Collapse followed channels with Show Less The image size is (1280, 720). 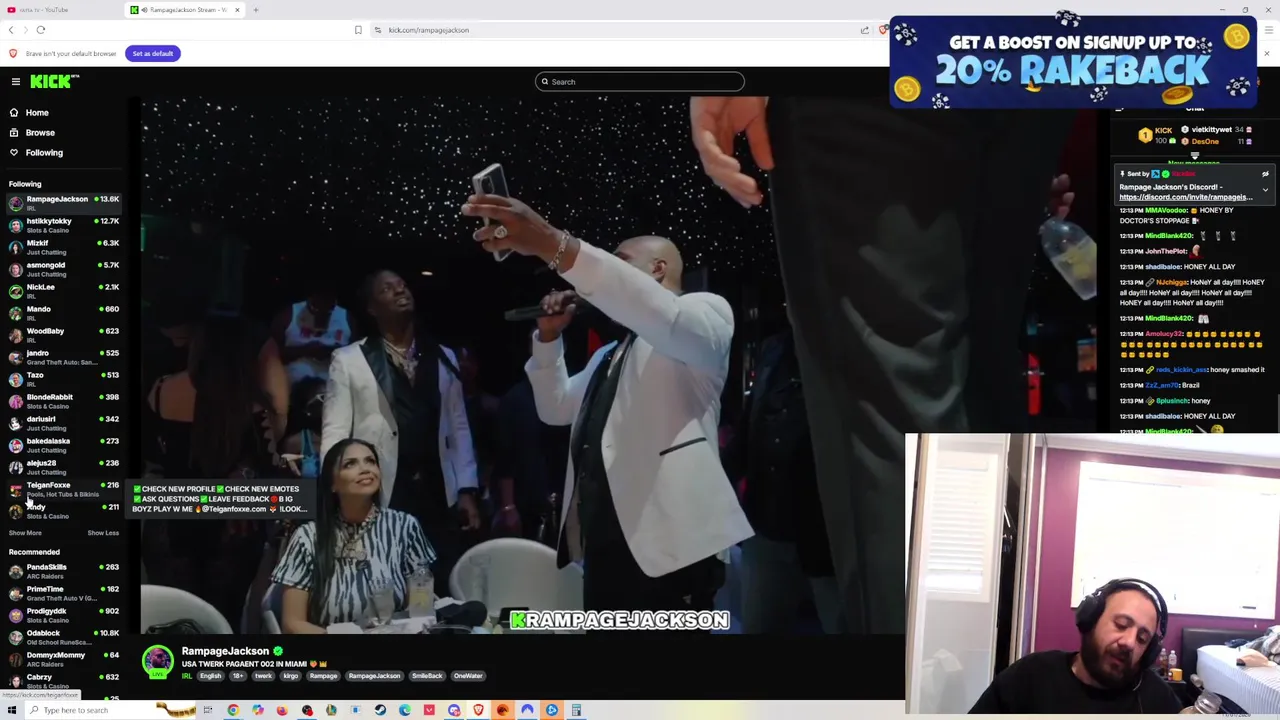(x=103, y=533)
